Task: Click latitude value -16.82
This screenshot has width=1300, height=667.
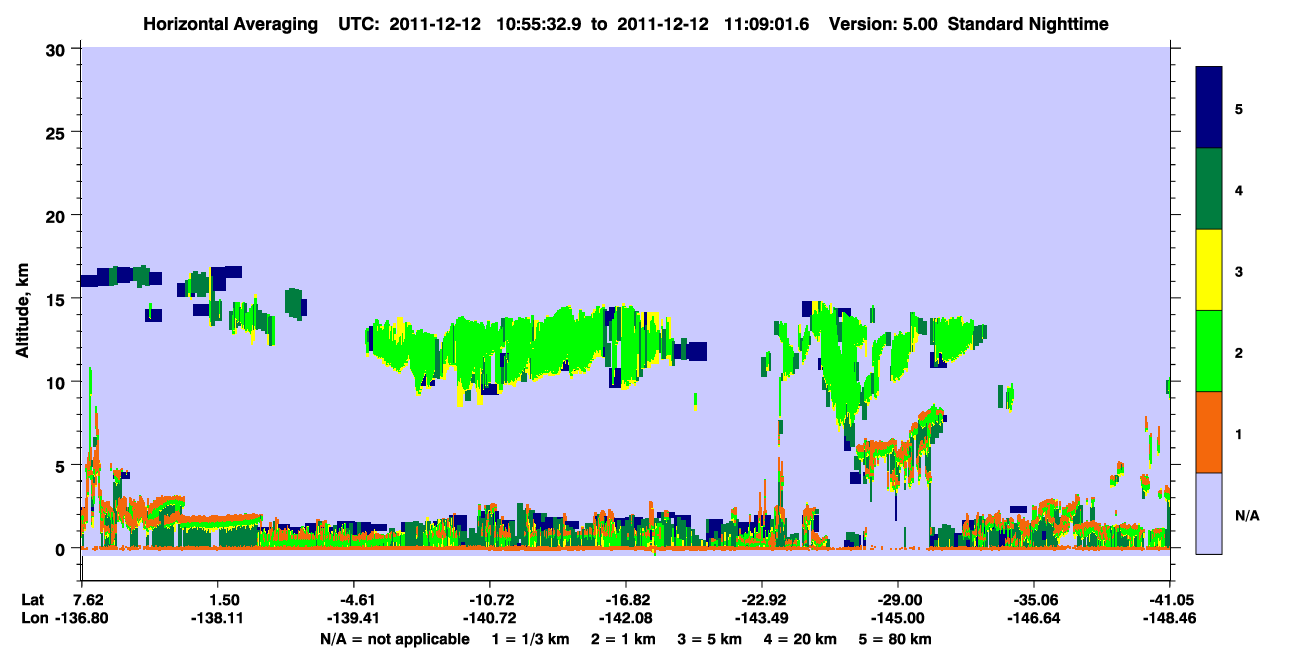Action: click(x=626, y=599)
